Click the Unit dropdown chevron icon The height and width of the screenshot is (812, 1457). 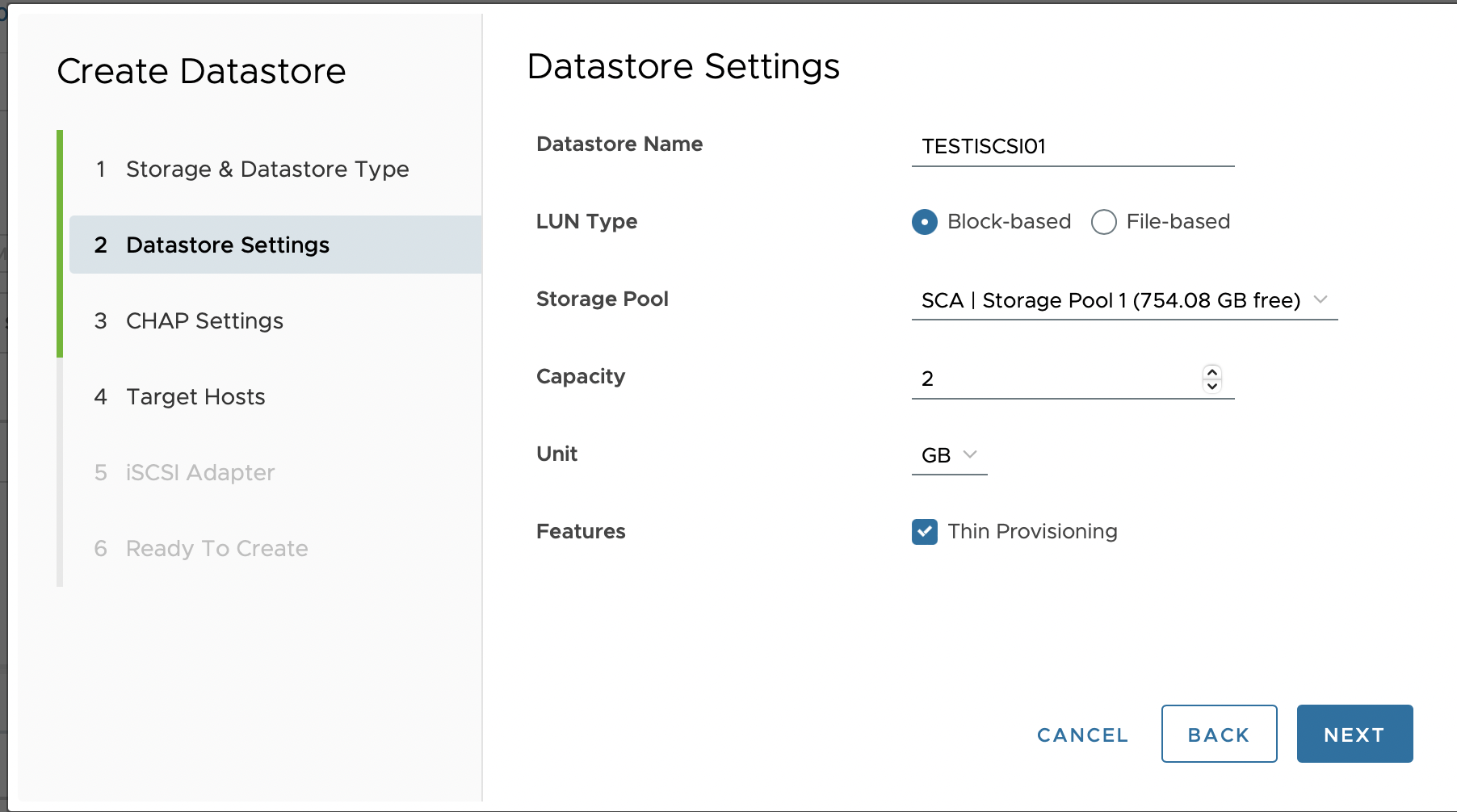pos(970,454)
